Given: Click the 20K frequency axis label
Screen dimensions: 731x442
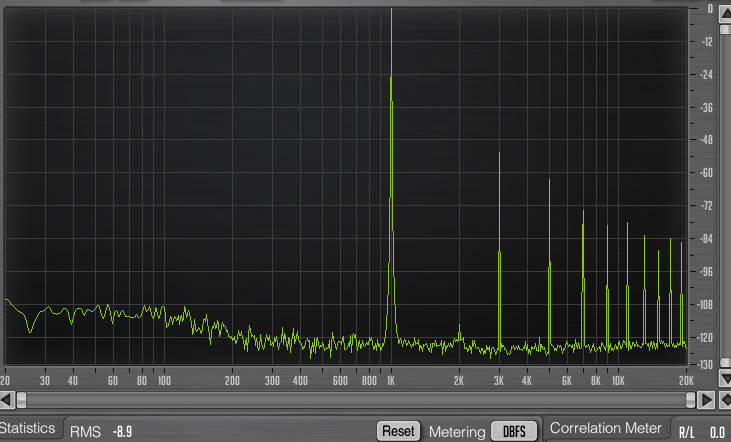Looking at the screenshot, I should point(686,381).
